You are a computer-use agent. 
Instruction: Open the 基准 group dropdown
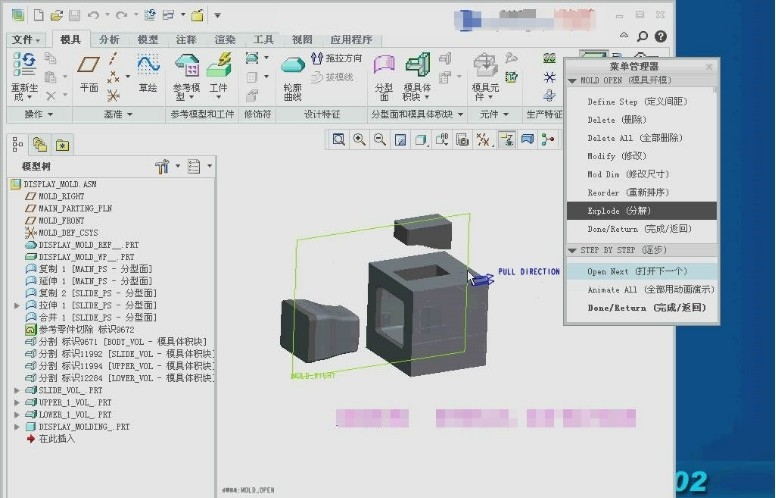pos(118,114)
